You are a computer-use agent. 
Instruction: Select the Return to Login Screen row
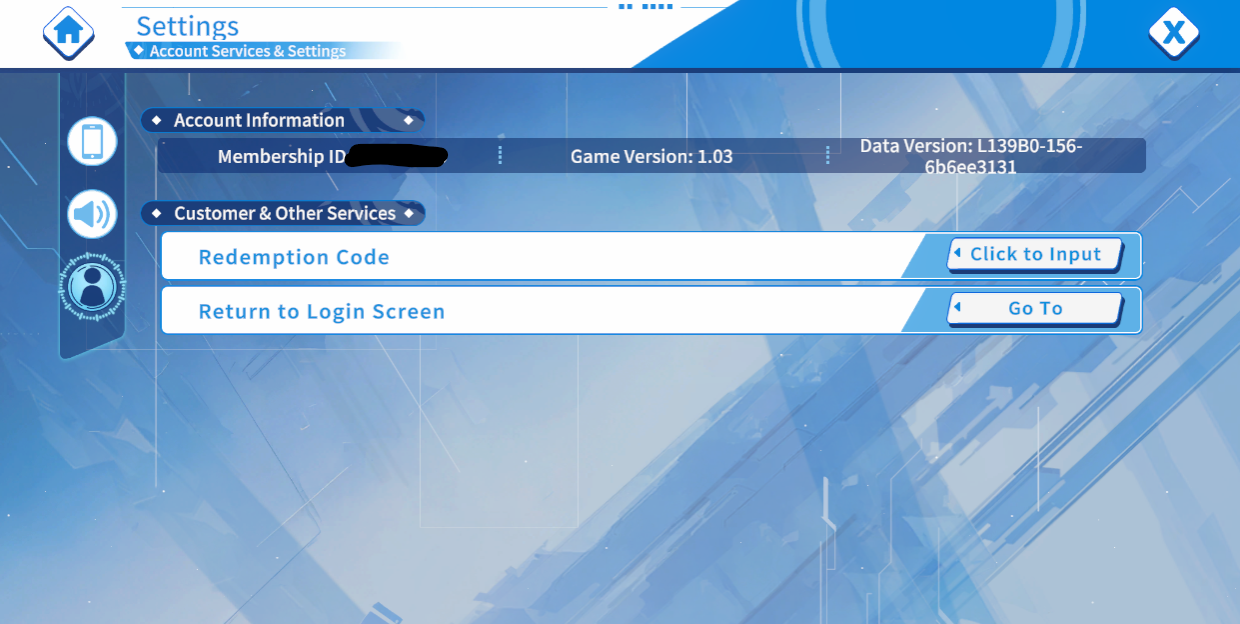321,311
